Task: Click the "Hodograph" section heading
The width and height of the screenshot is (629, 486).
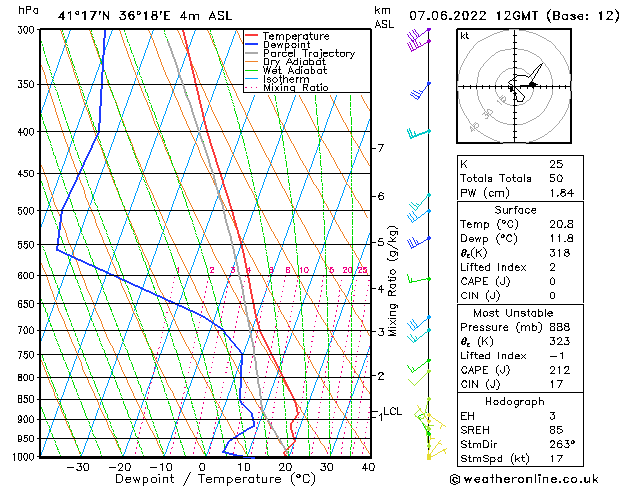Action: click(515, 401)
